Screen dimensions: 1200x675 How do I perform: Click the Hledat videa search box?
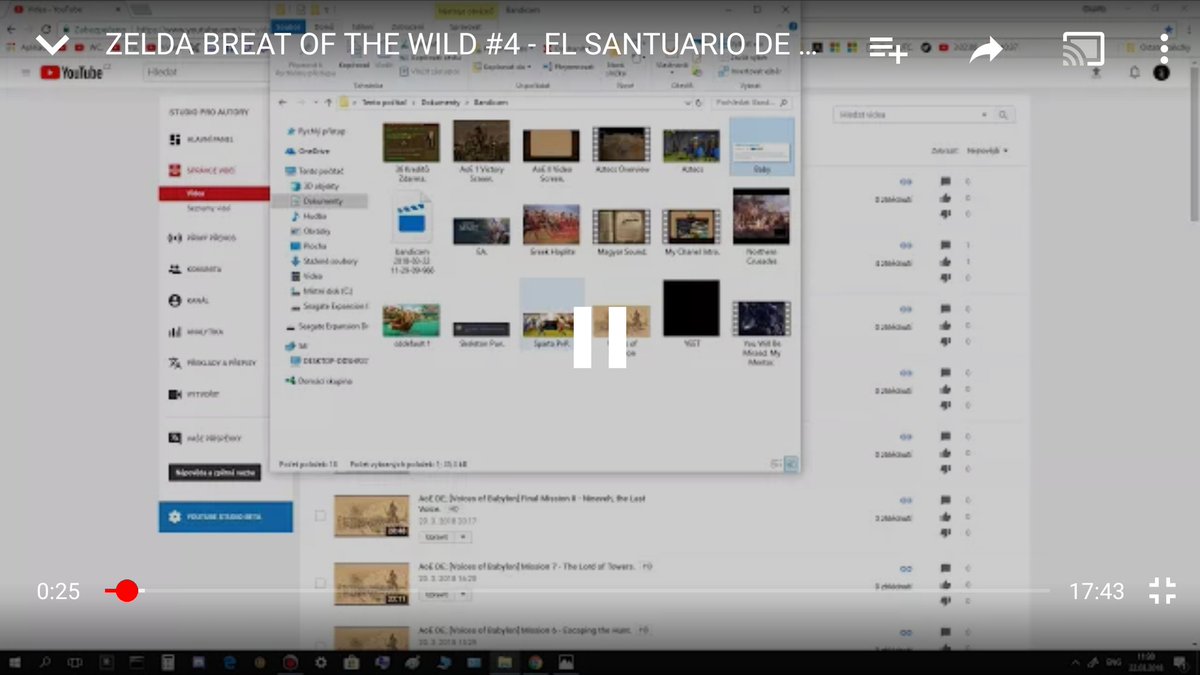pos(914,115)
